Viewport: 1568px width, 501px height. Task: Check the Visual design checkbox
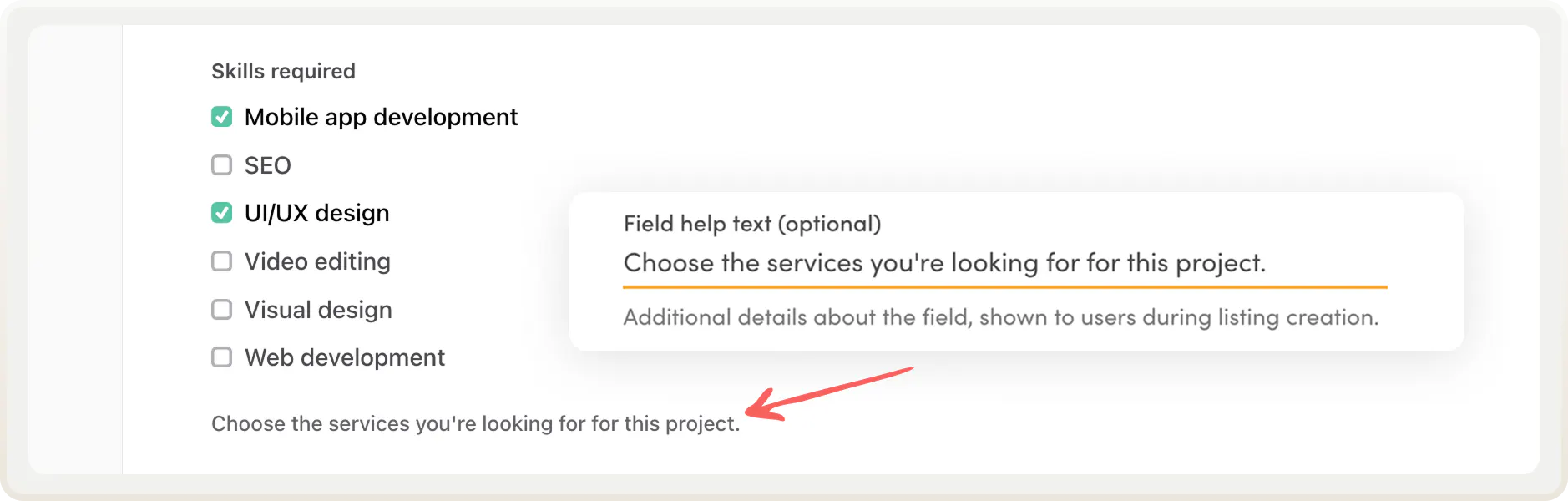pos(221,310)
